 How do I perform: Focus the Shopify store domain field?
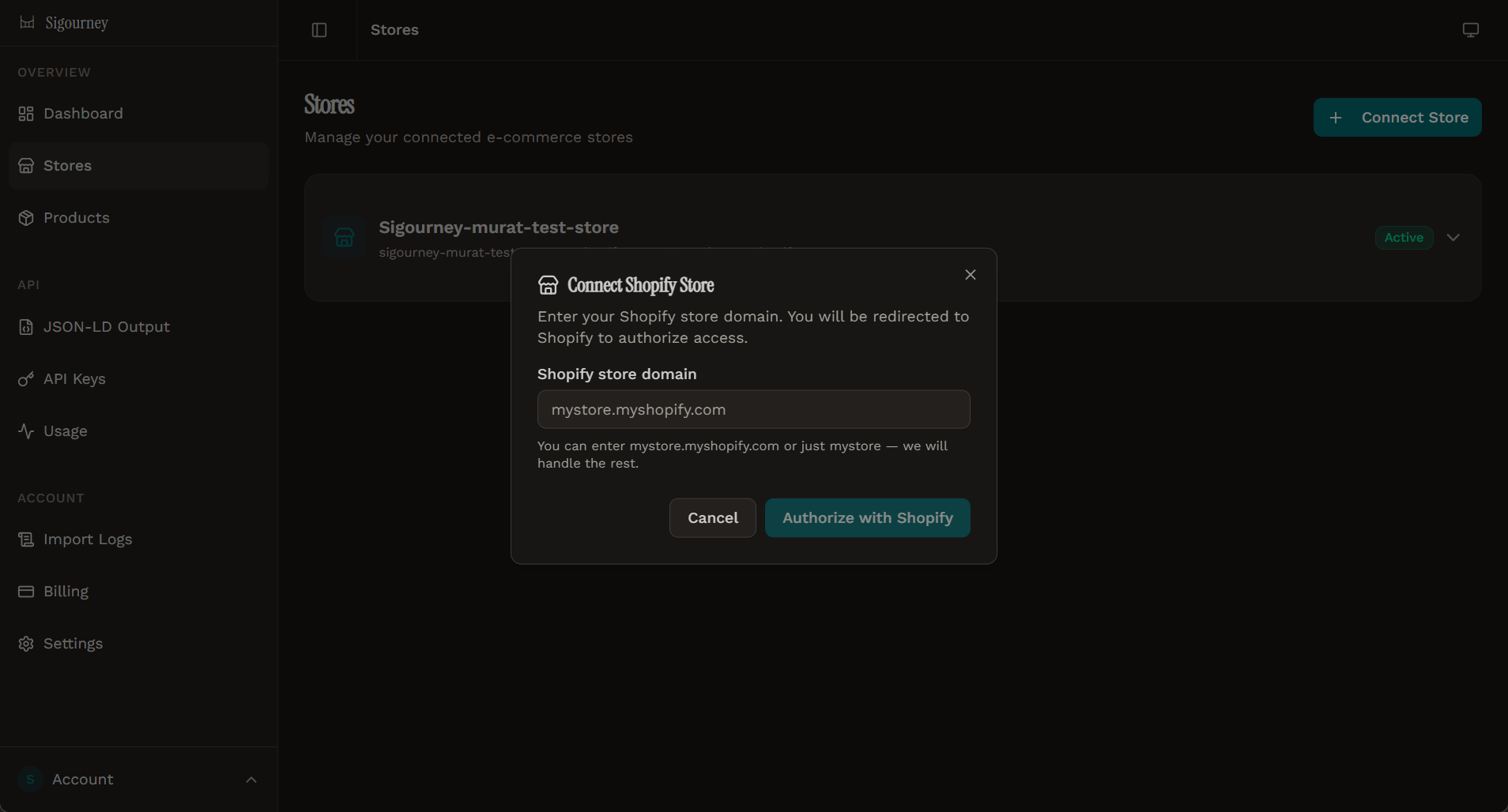(x=754, y=410)
